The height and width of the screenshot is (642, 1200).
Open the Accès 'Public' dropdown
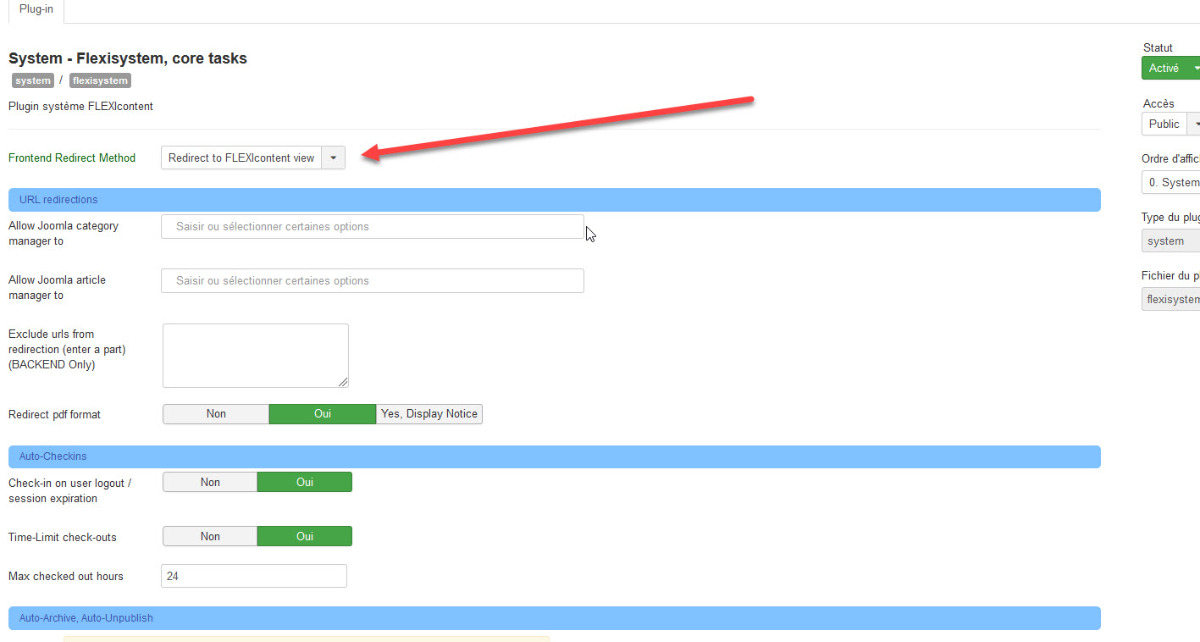tap(1170, 124)
